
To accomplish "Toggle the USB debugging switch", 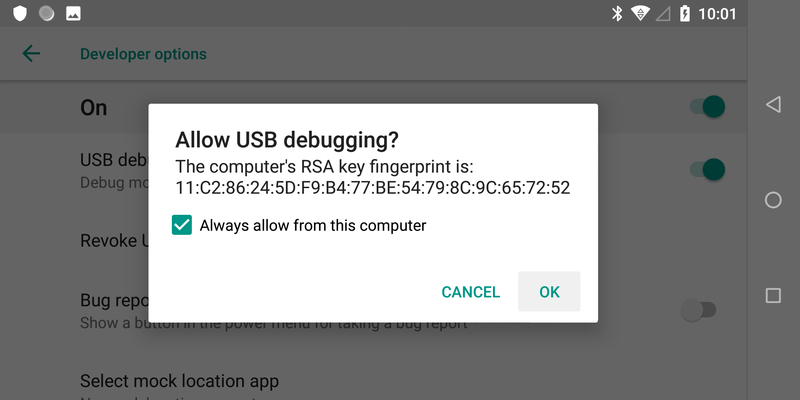I will tap(707, 169).
